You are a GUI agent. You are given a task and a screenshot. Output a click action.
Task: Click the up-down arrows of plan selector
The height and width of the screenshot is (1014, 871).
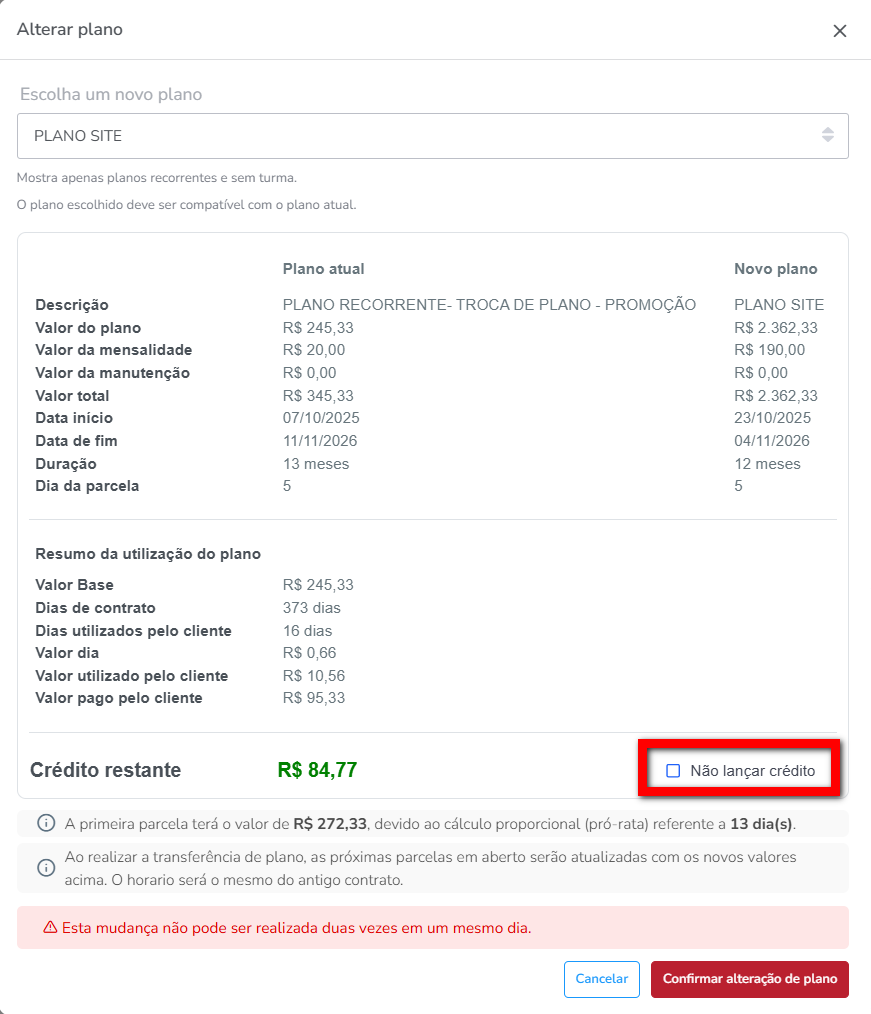[827, 135]
